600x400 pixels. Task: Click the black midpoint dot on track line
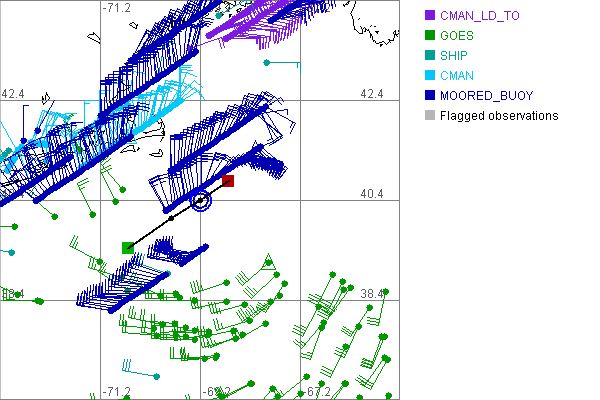pyautogui.click(x=171, y=218)
